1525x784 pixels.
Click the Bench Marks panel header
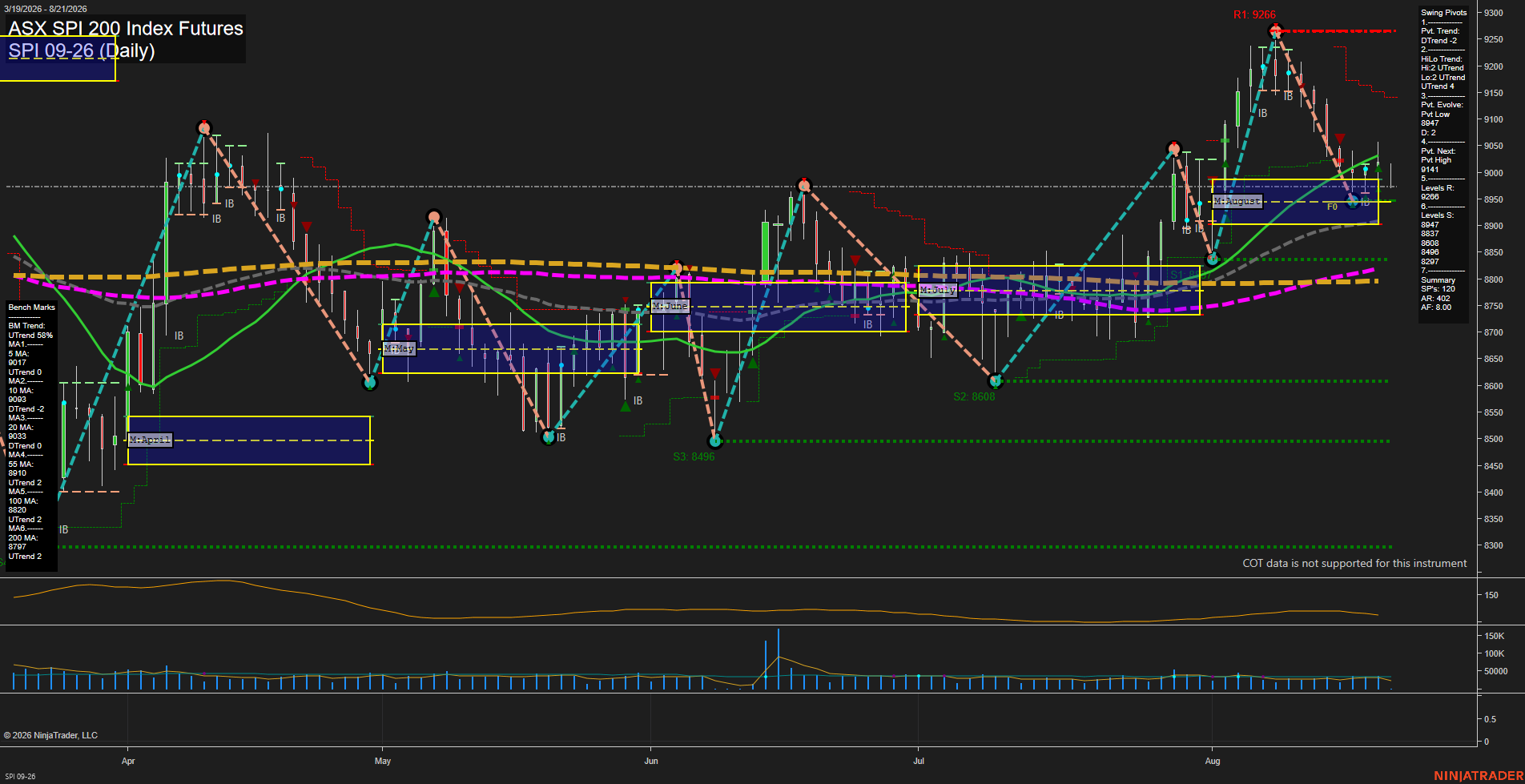click(x=32, y=308)
